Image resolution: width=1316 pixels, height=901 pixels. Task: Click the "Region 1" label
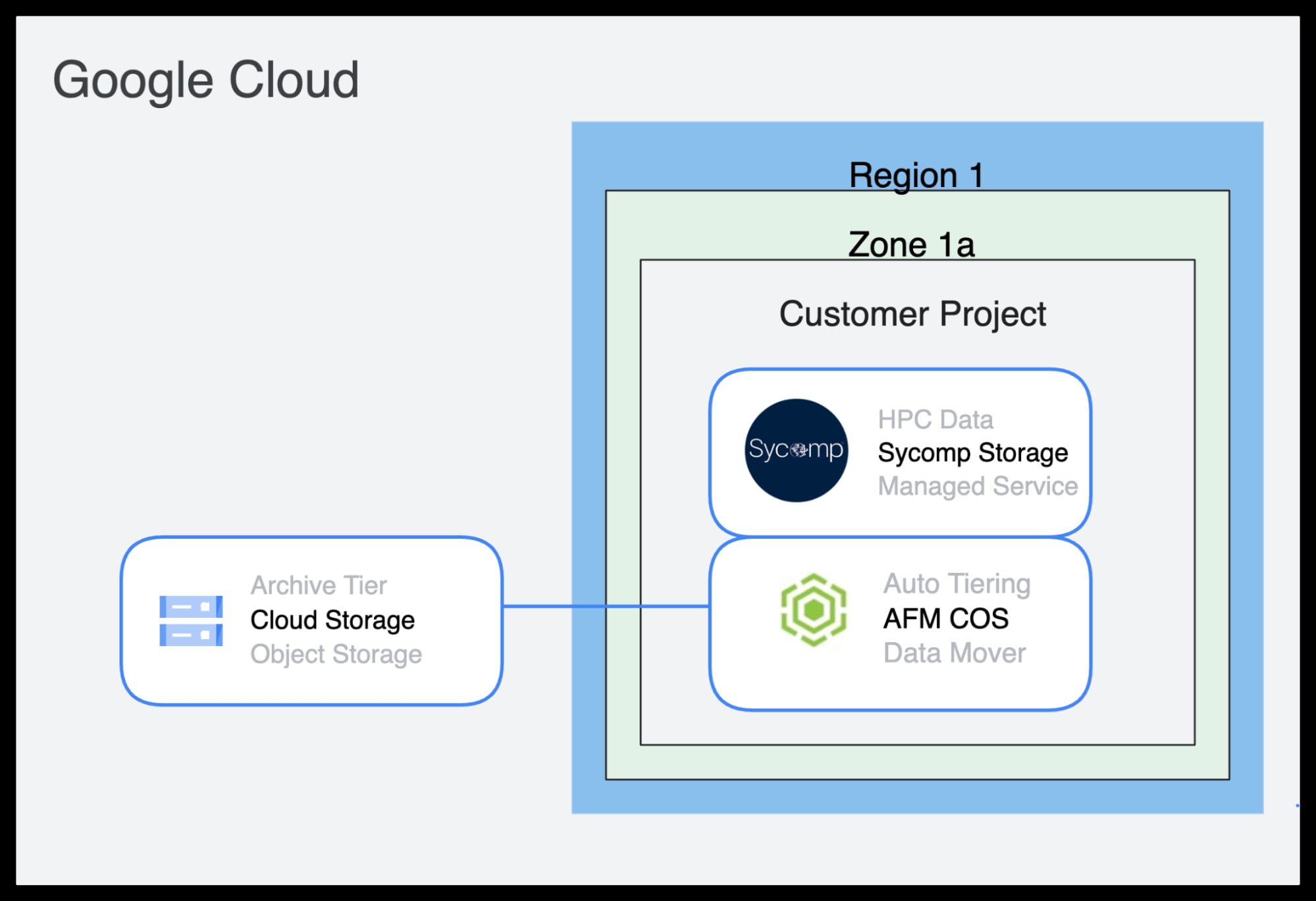point(916,175)
